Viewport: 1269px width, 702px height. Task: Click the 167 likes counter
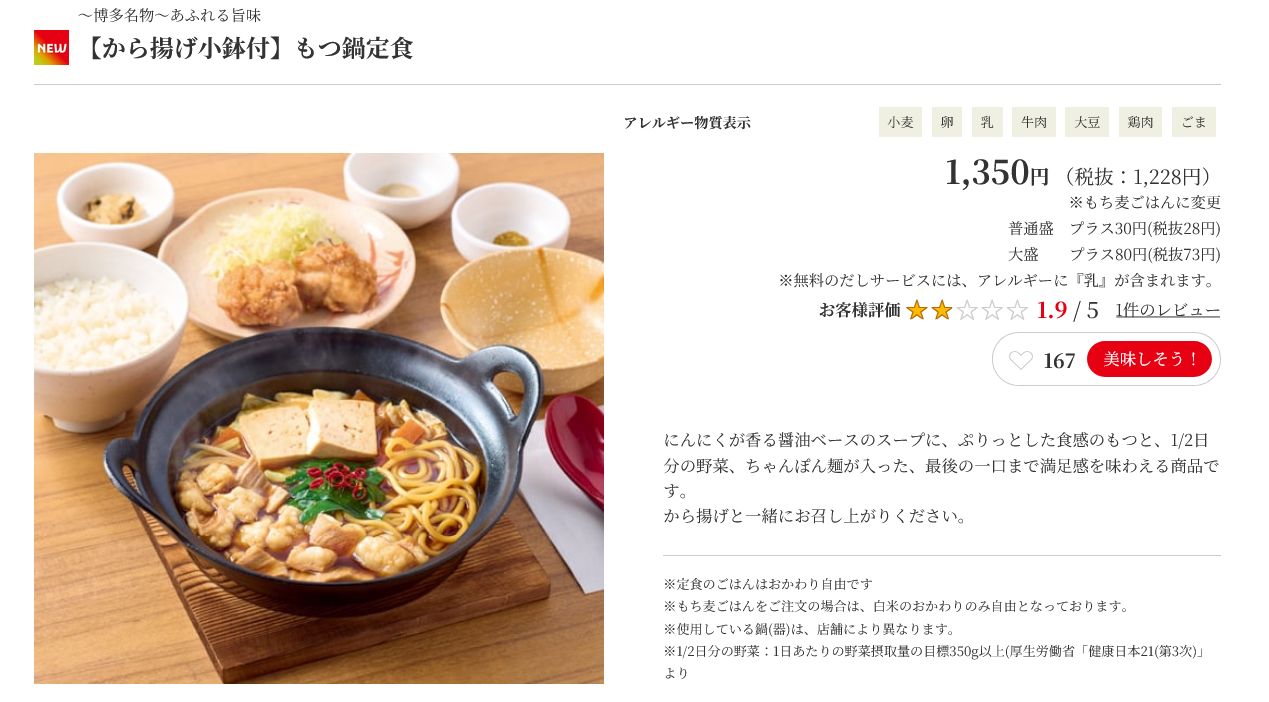coord(1059,361)
